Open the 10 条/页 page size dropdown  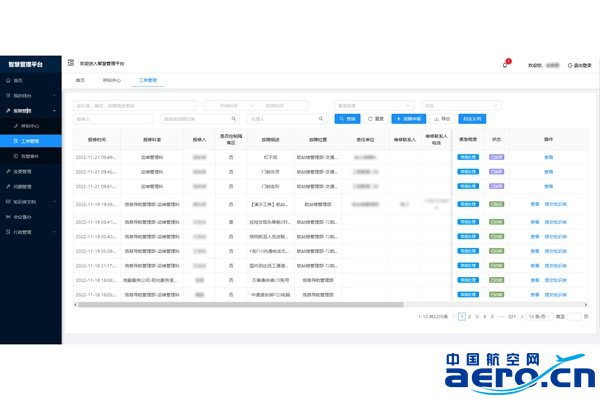pos(539,317)
